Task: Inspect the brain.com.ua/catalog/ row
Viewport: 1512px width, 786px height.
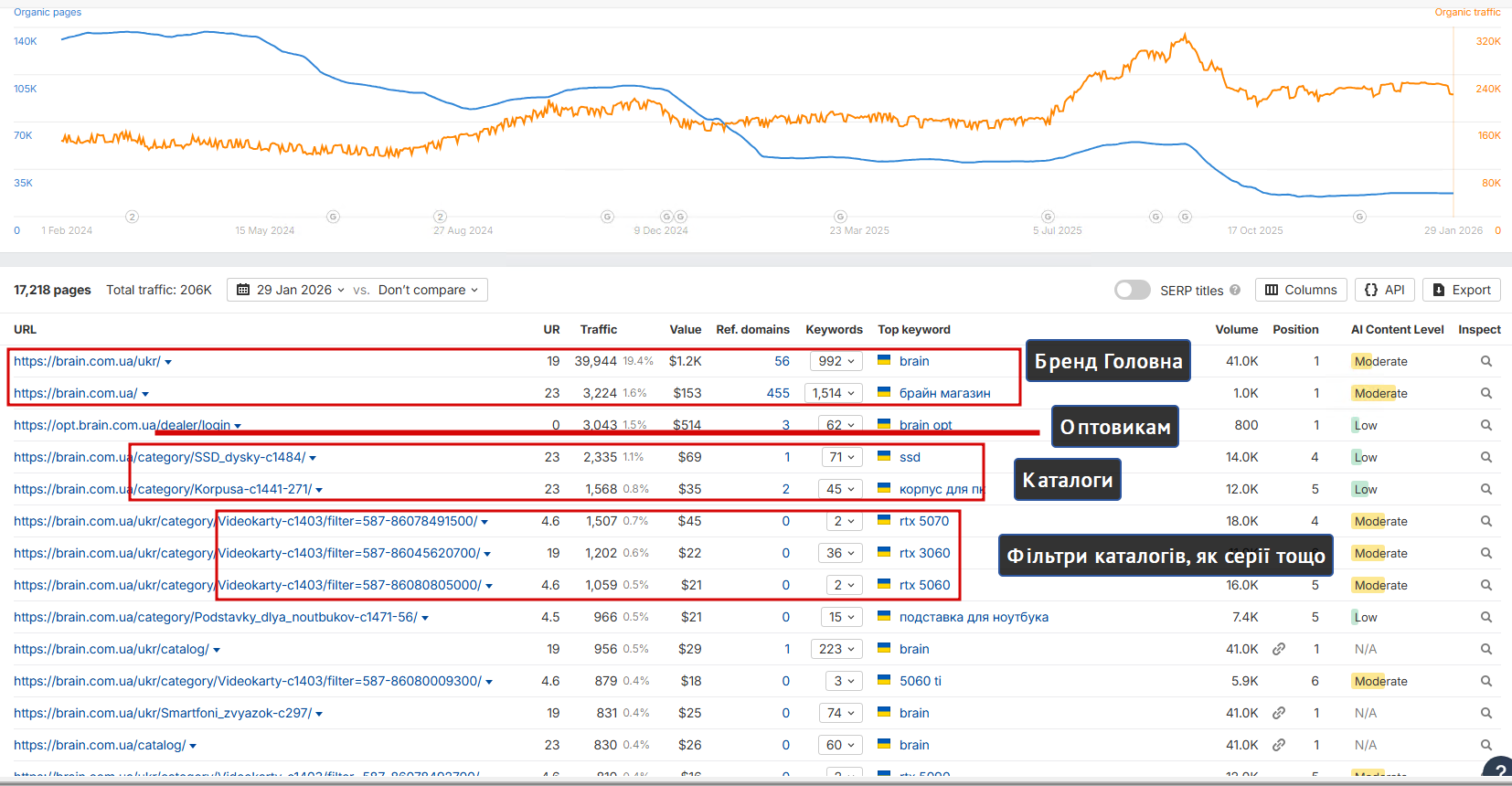Action: [1486, 745]
